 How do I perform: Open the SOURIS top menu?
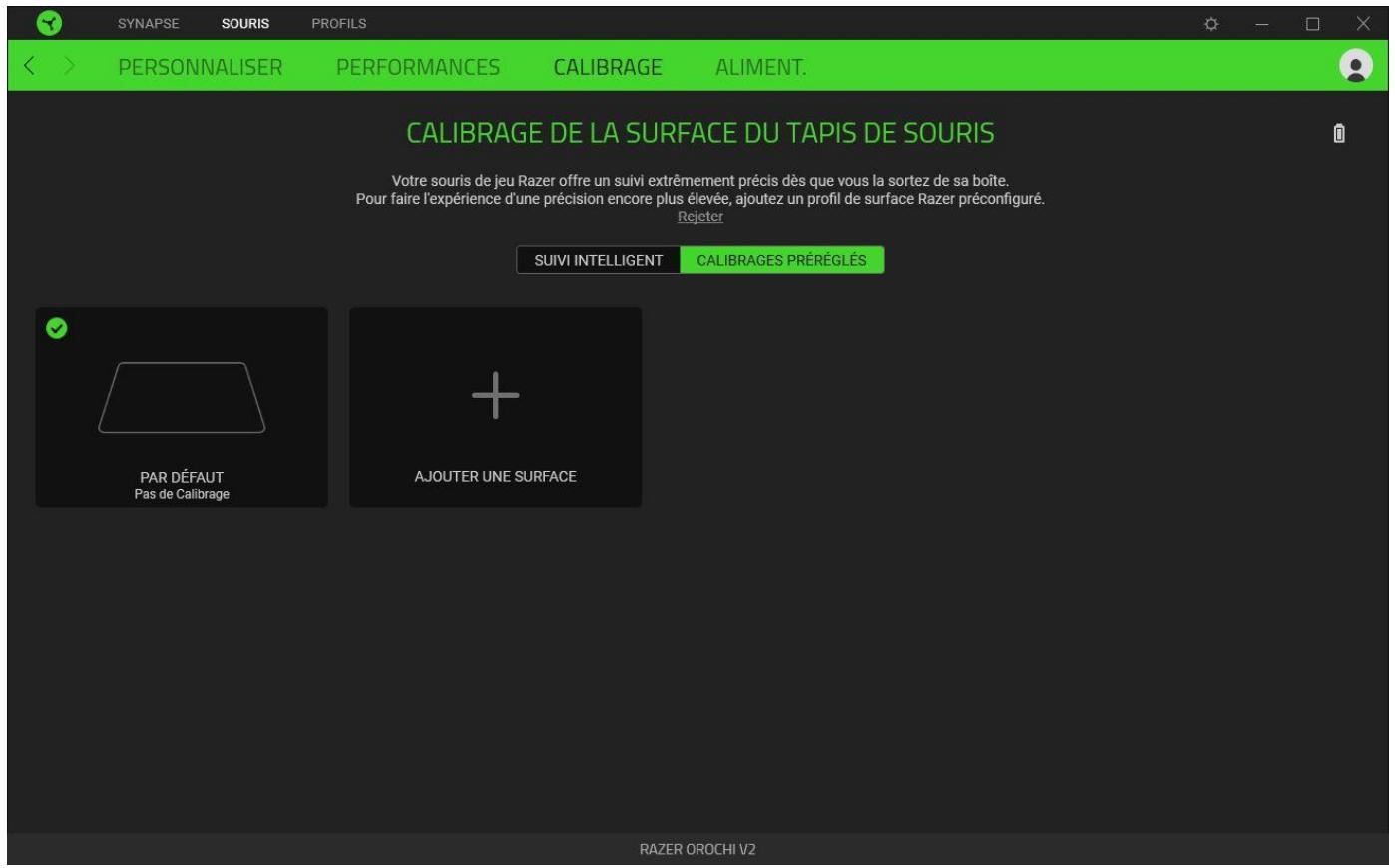(x=245, y=23)
